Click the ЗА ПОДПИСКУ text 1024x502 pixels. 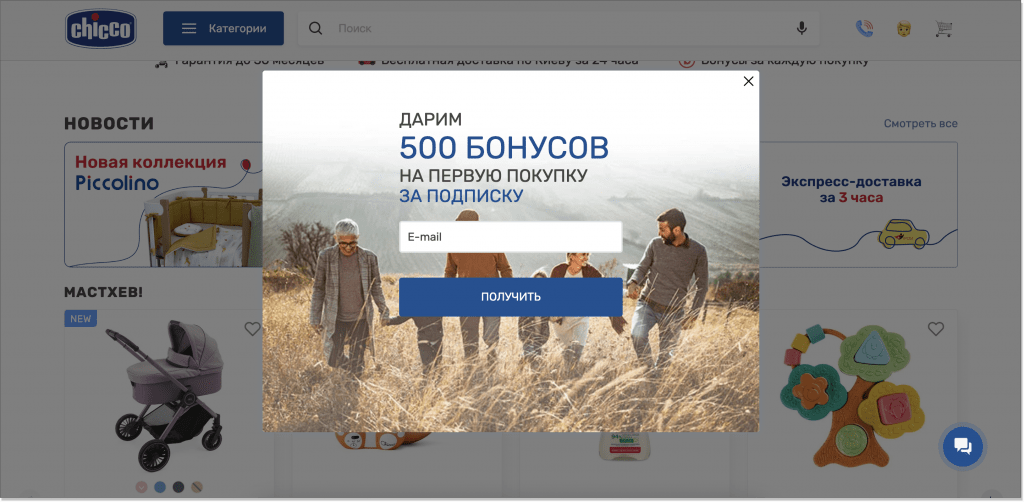(461, 196)
